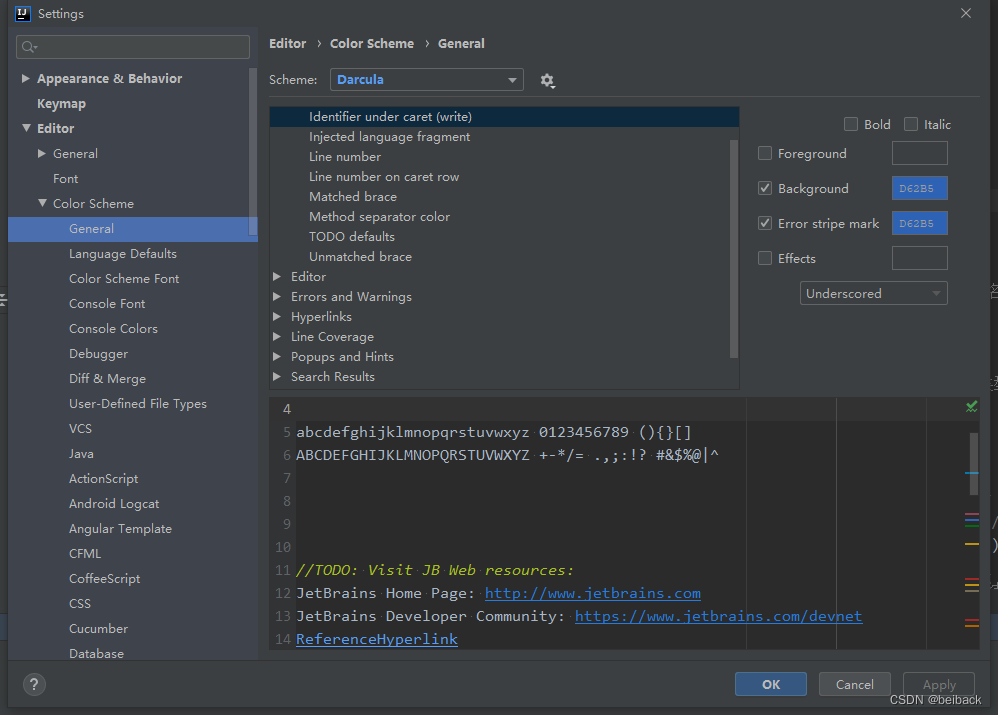998x715 pixels.
Task: Click the TODO comment line in preview
Action: coord(435,570)
